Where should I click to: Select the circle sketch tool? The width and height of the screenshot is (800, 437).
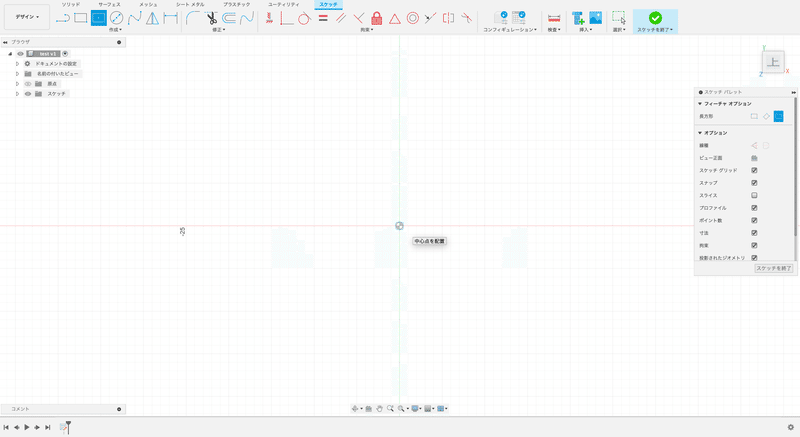point(116,18)
